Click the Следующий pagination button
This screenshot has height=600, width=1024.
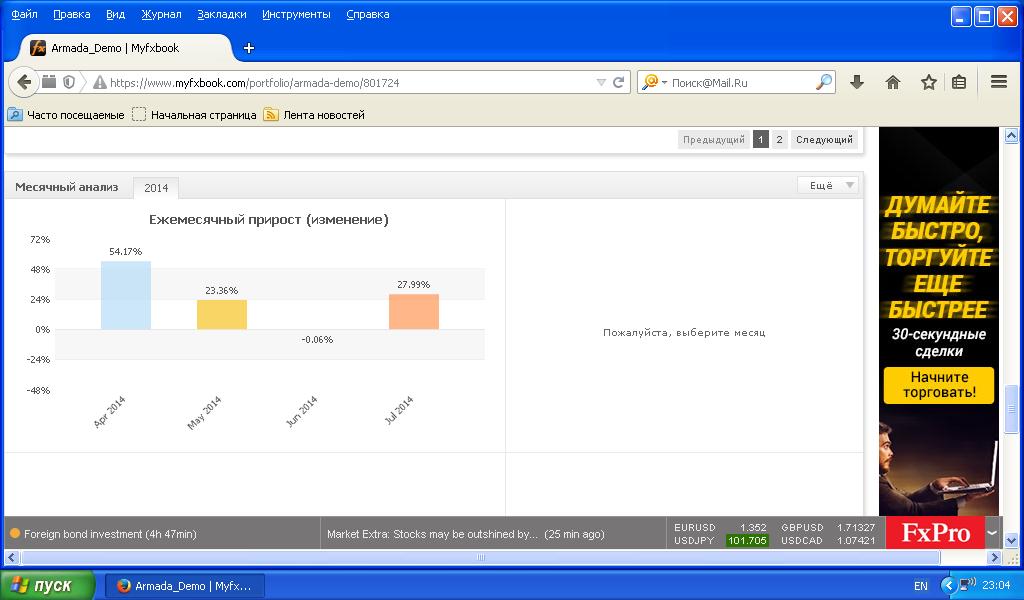click(x=824, y=139)
